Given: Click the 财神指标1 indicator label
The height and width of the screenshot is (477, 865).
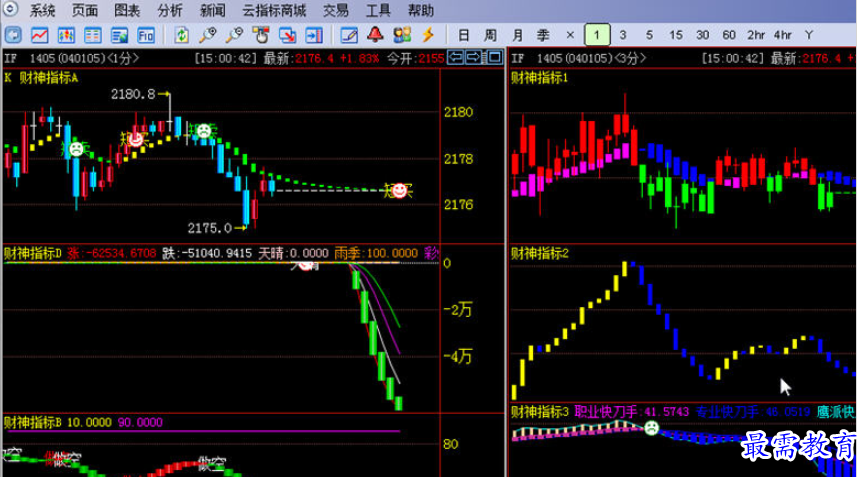Looking at the screenshot, I should (539, 78).
